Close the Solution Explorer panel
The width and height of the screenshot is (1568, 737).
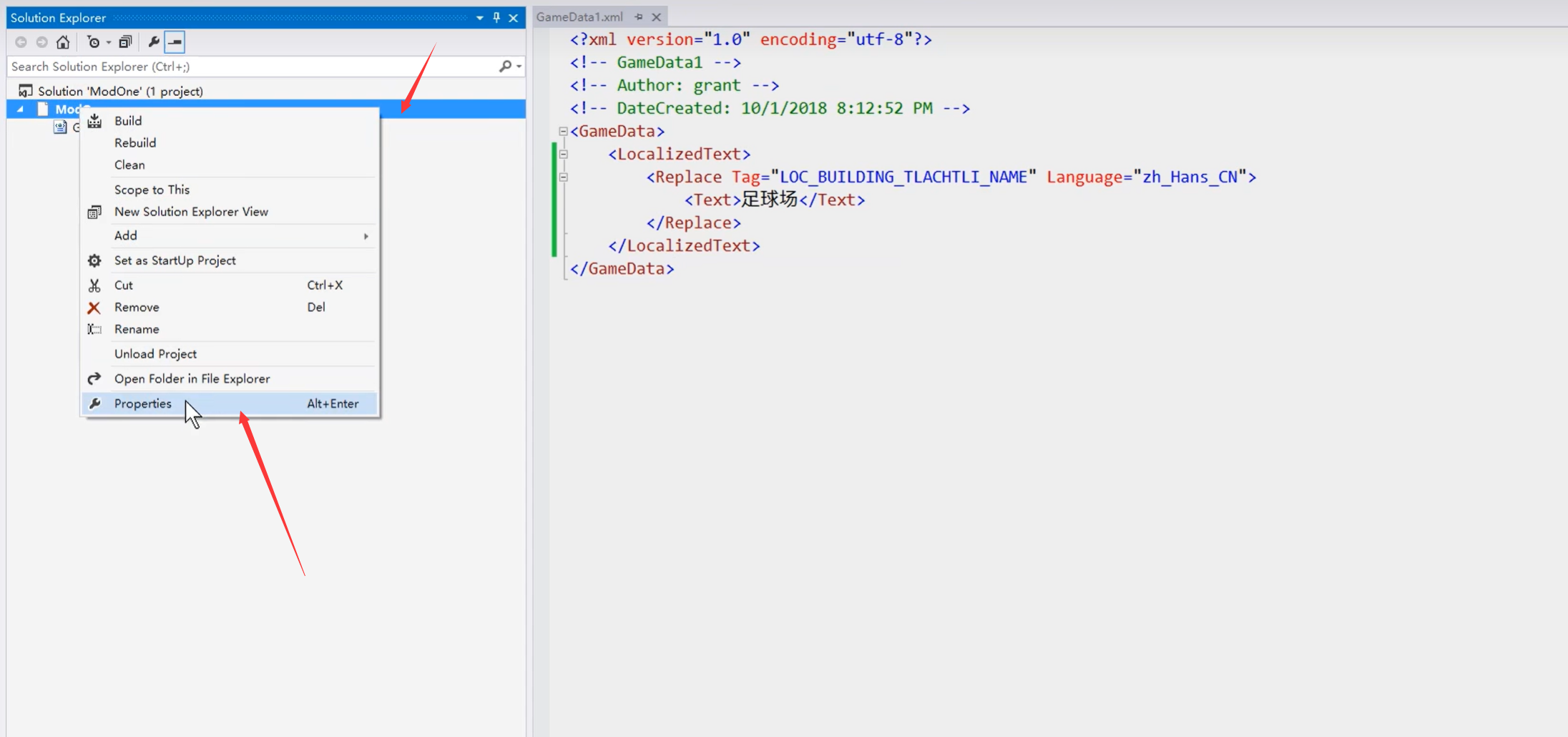point(513,18)
